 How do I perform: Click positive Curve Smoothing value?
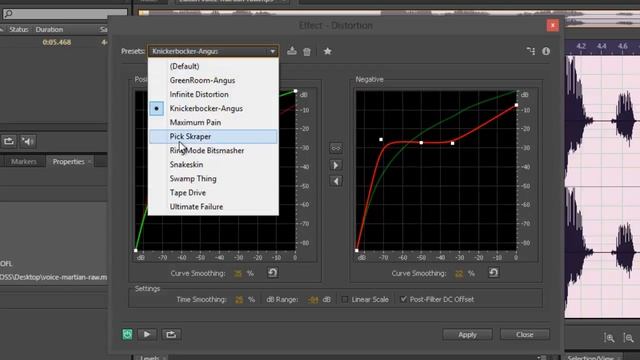238,273
